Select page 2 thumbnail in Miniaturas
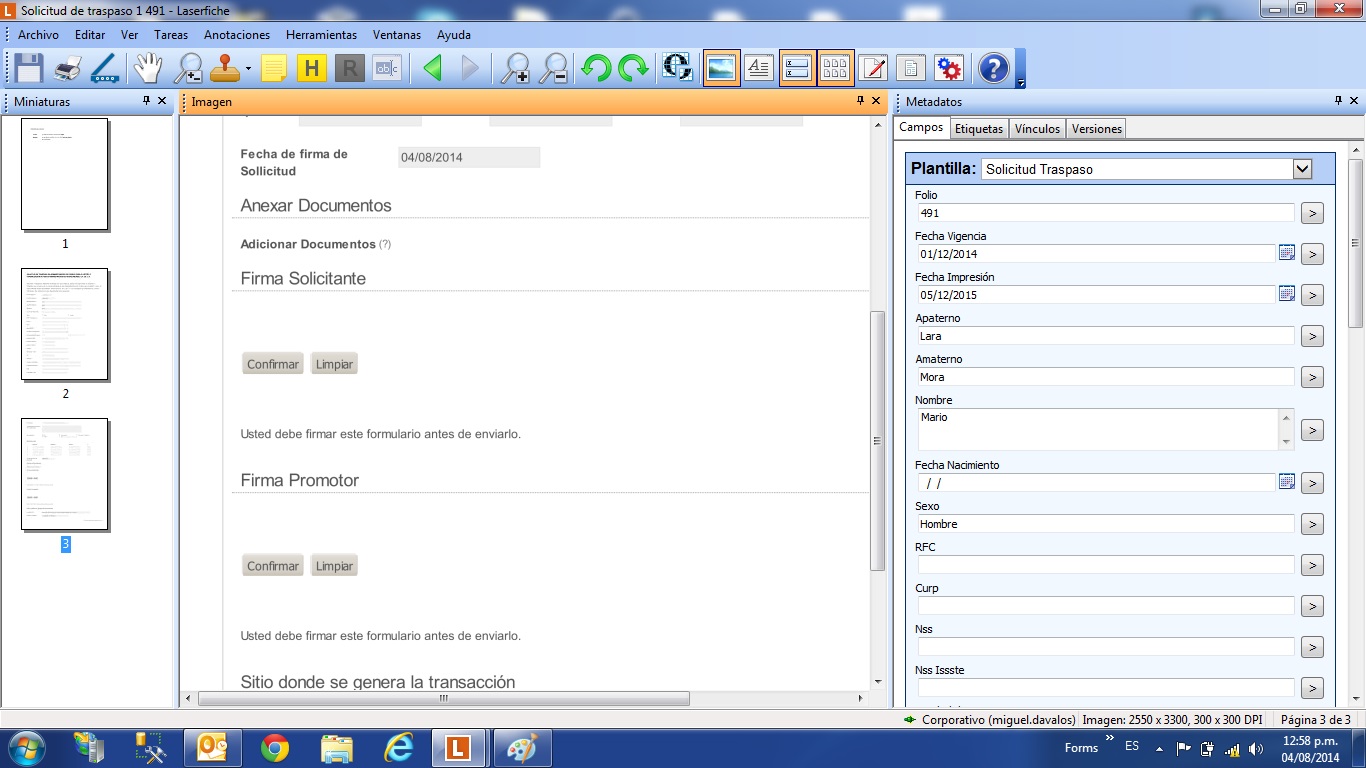1366x768 pixels. pyautogui.click(x=65, y=324)
